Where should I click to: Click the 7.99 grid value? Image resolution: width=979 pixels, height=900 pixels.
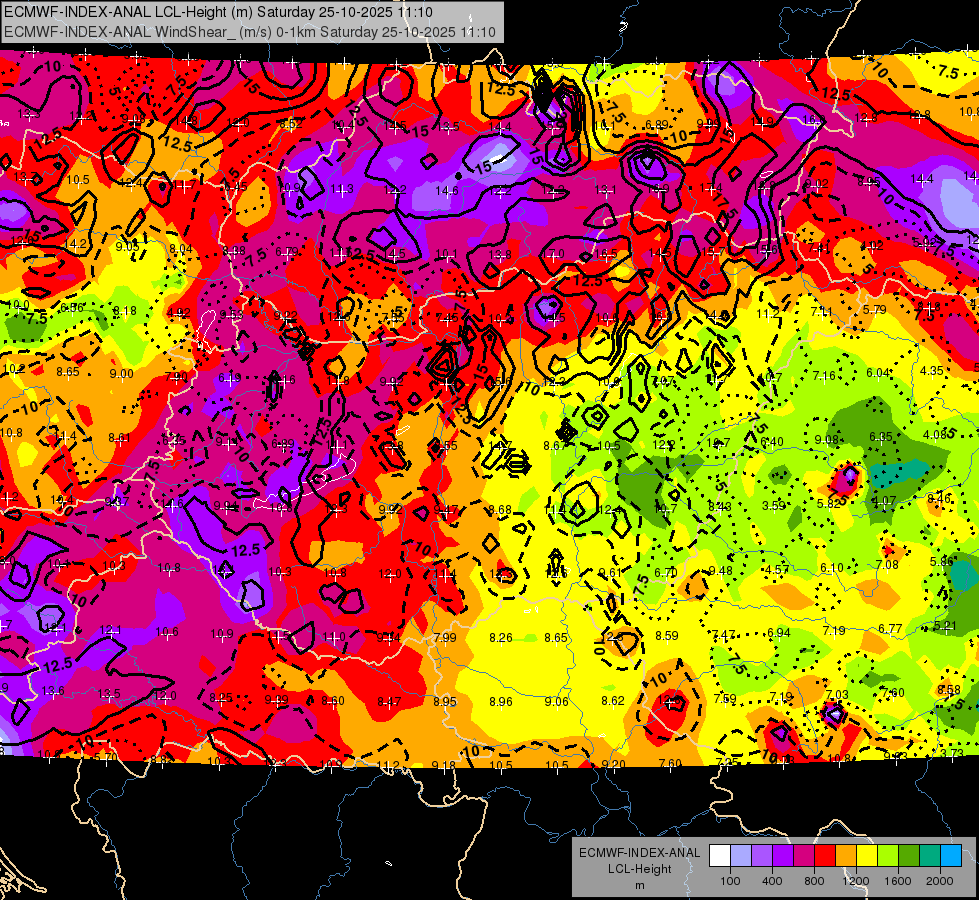point(445,638)
